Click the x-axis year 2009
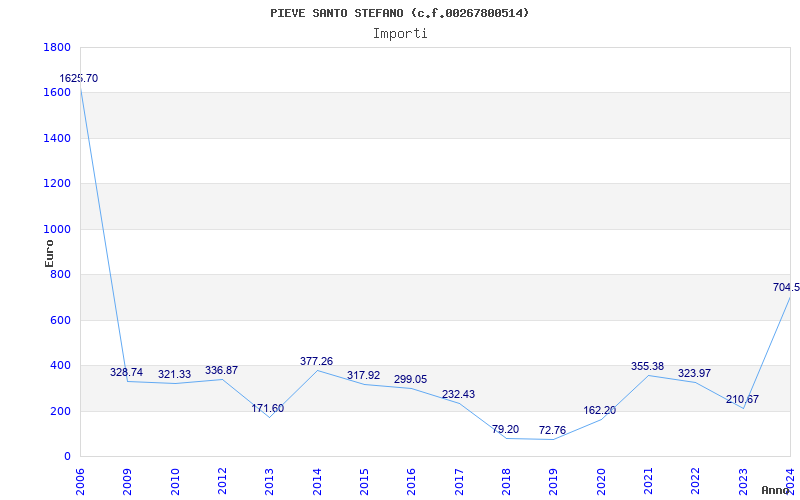 click(x=128, y=482)
